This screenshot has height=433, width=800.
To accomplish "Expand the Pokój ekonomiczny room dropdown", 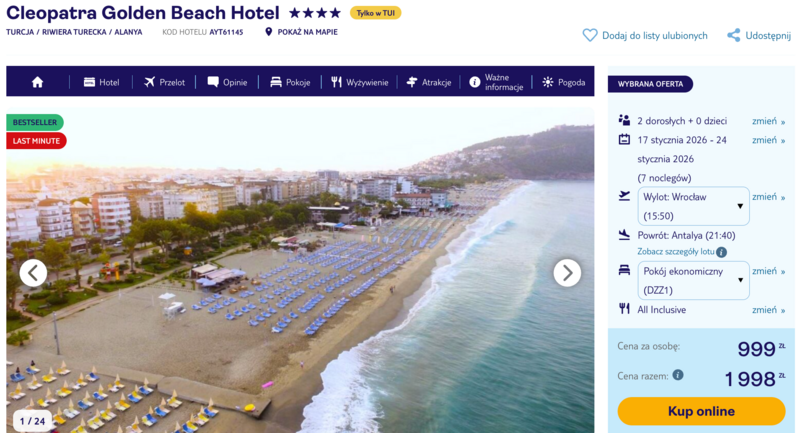I will click(693, 280).
